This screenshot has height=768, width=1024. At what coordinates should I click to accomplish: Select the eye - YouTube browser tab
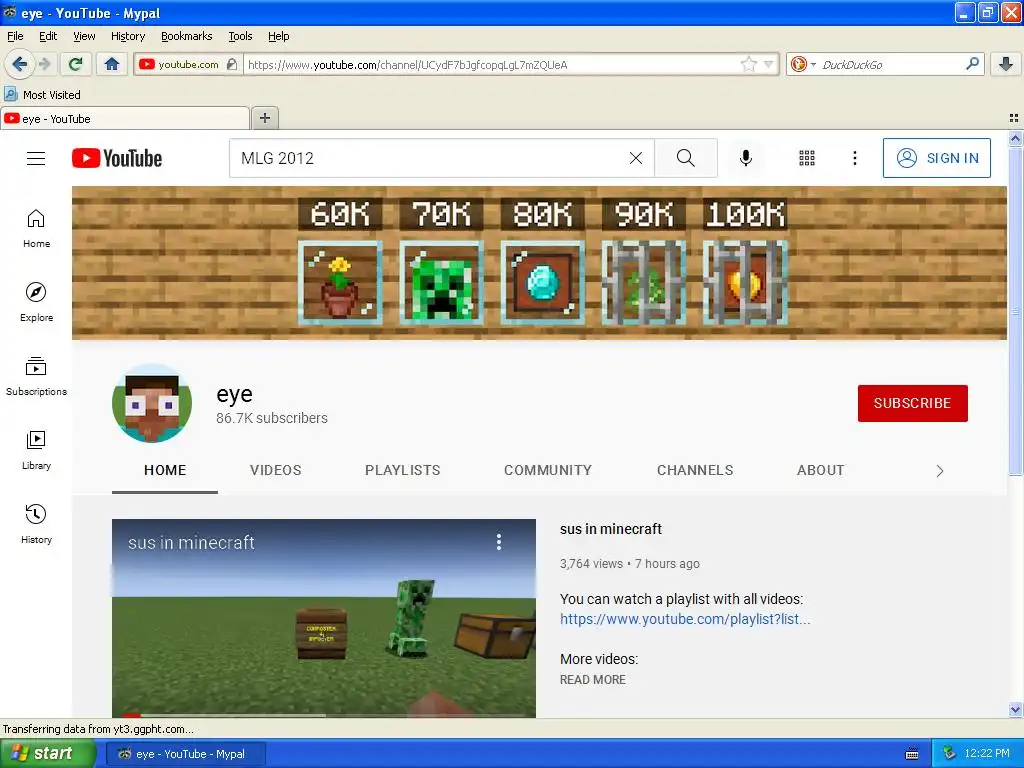(125, 119)
